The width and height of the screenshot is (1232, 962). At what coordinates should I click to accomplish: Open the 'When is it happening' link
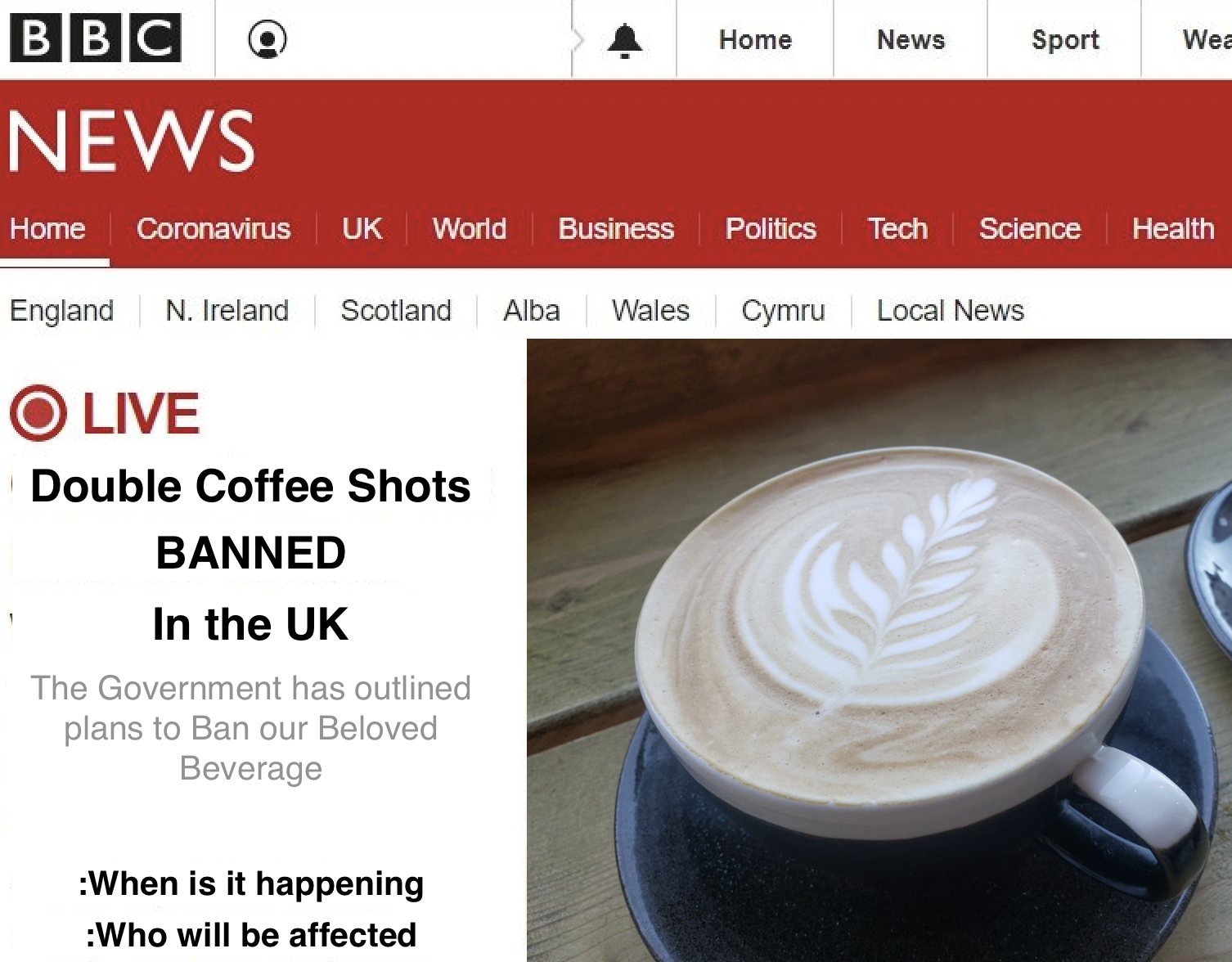251,883
